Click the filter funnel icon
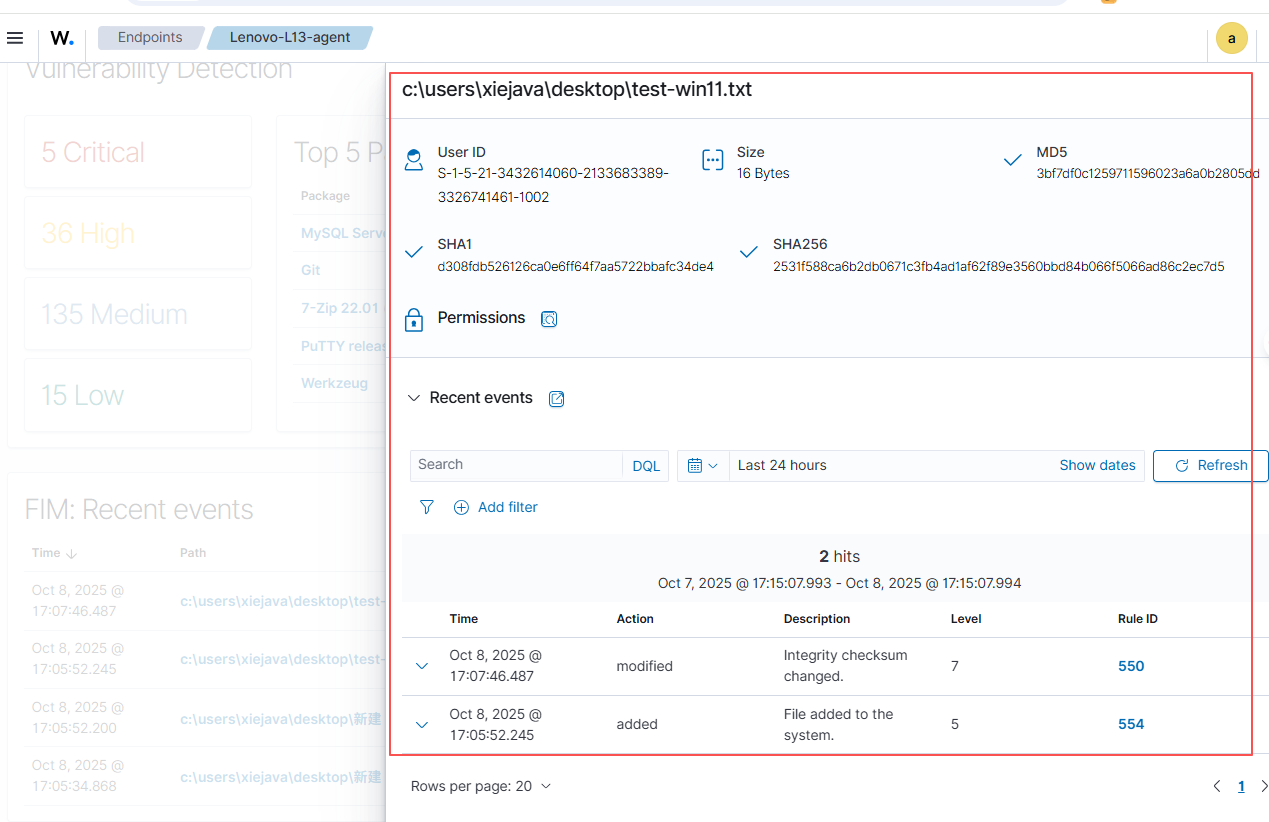 pos(427,507)
